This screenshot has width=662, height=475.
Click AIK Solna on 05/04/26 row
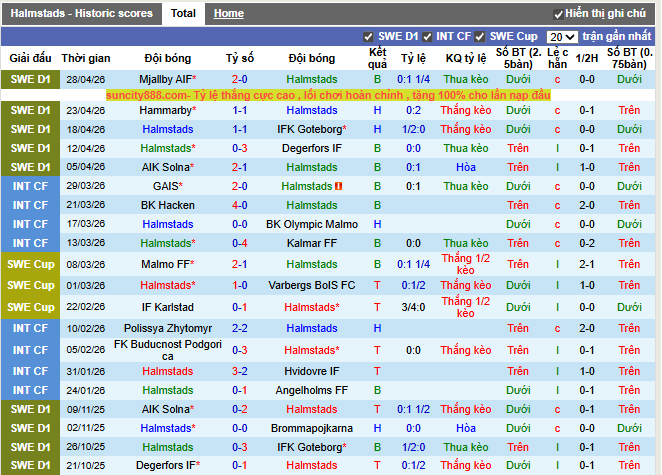point(168,168)
